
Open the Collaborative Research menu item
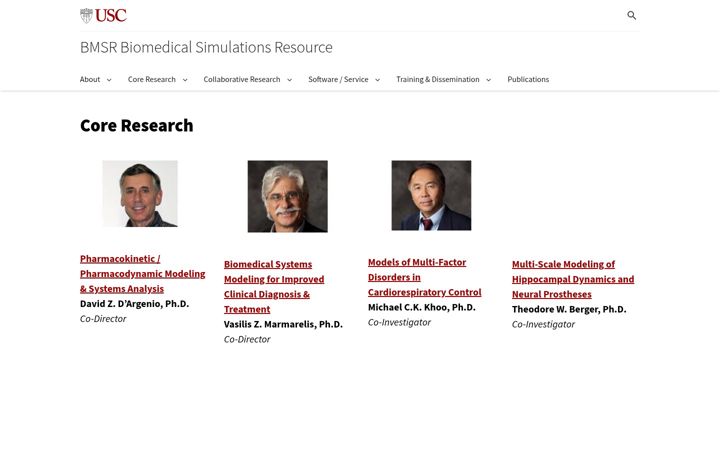coord(242,79)
